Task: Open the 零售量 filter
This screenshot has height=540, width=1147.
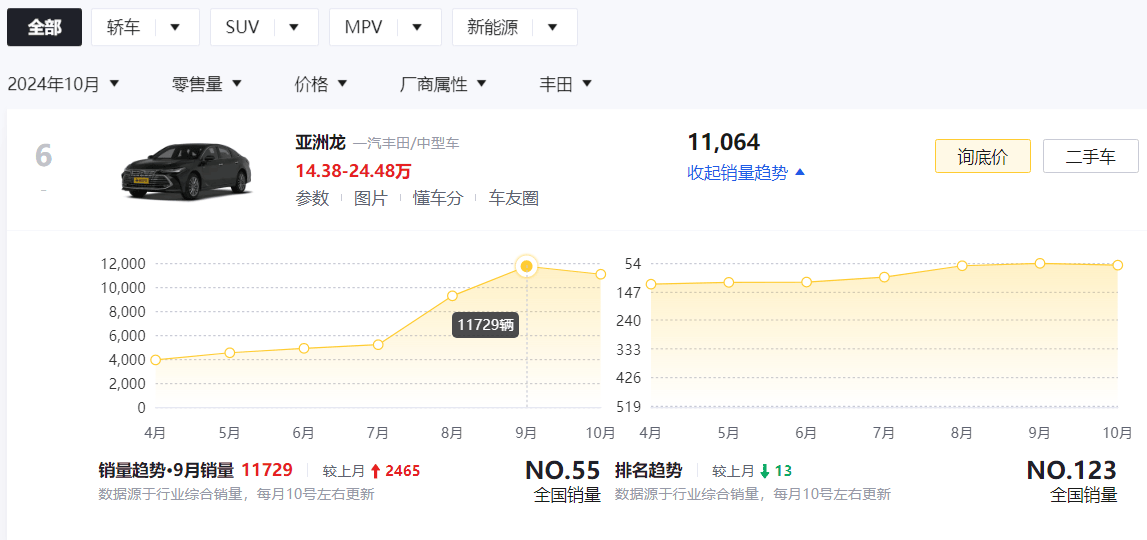Action: click(207, 84)
